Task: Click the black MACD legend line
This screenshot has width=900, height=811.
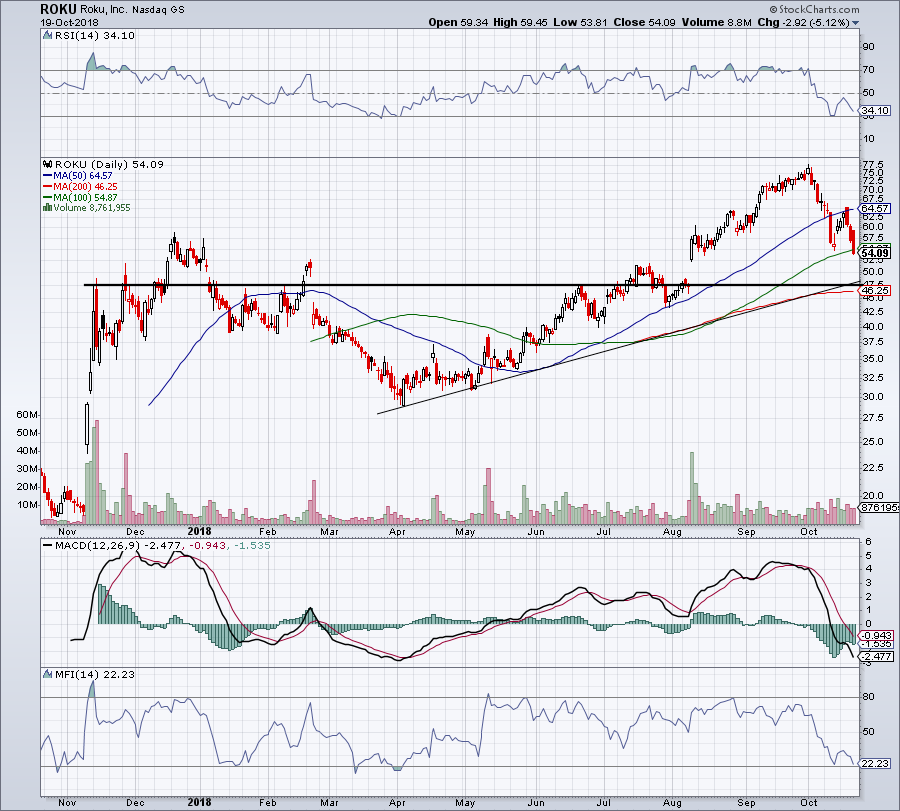Action: (48, 545)
